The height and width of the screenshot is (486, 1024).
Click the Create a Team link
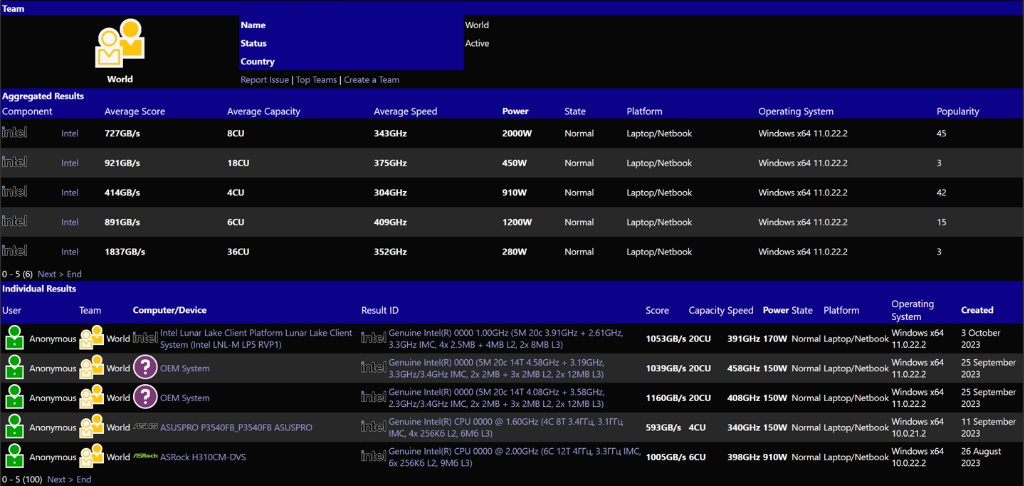click(371, 80)
